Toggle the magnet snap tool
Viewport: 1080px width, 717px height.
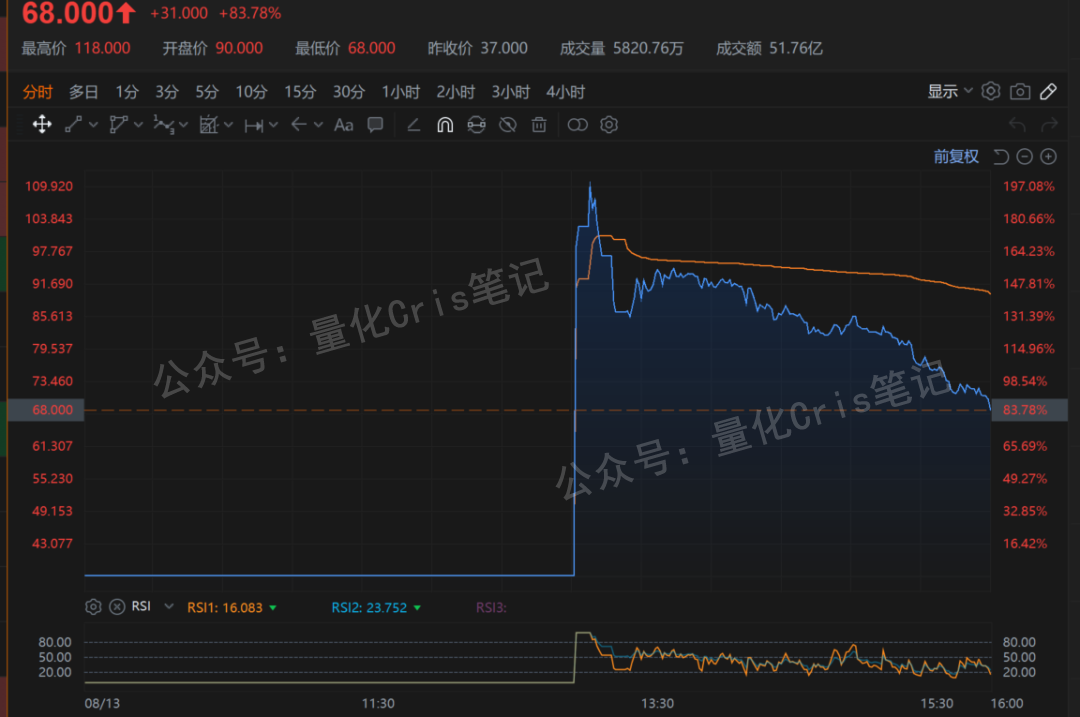pyautogui.click(x=444, y=124)
